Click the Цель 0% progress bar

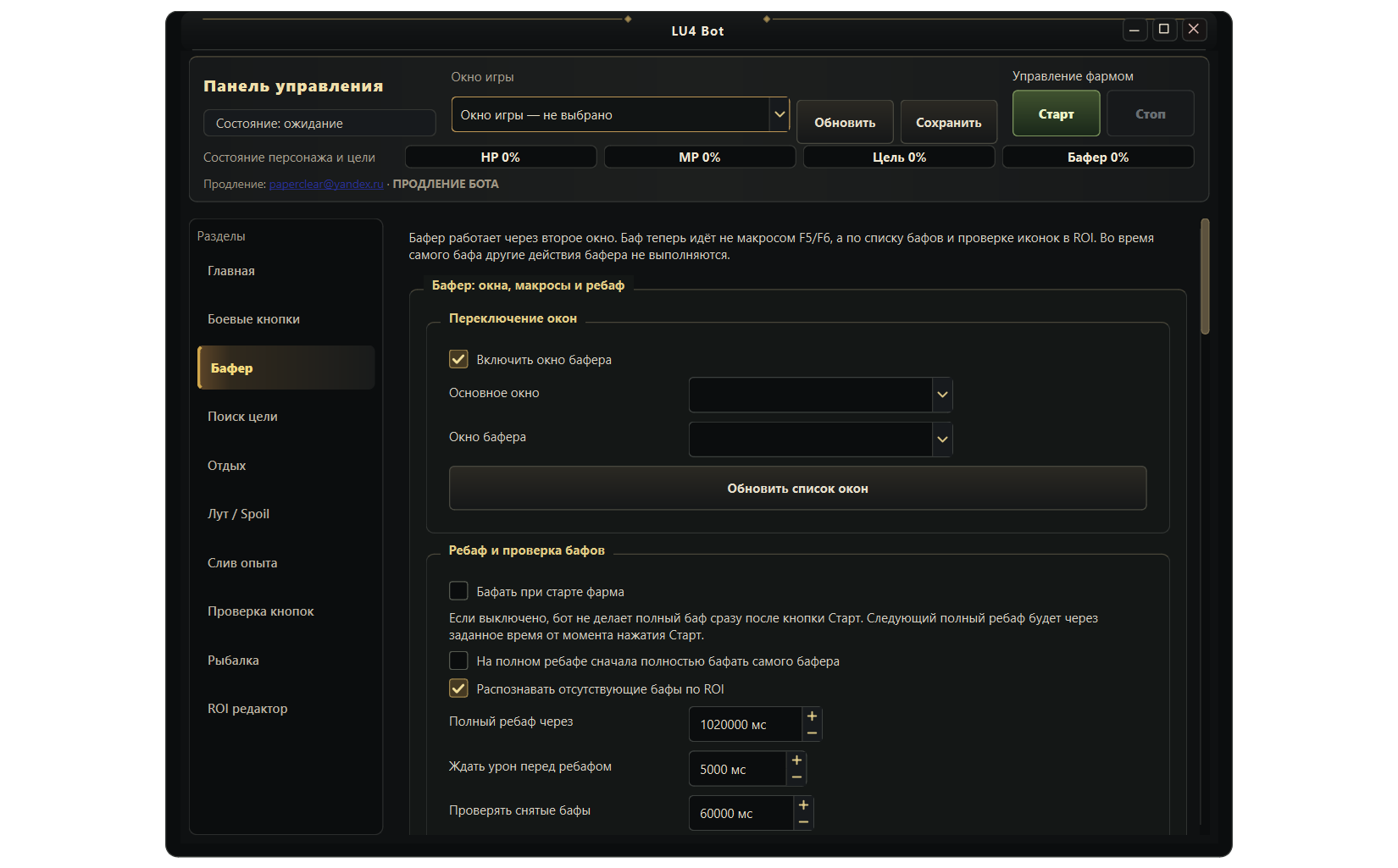[x=899, y=157]
